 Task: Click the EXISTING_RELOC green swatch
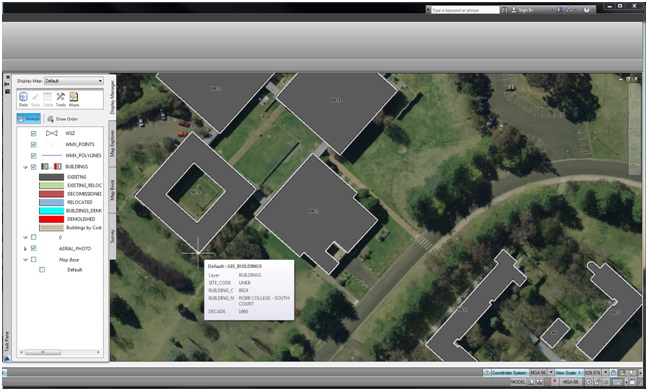(x=51, y=185)
